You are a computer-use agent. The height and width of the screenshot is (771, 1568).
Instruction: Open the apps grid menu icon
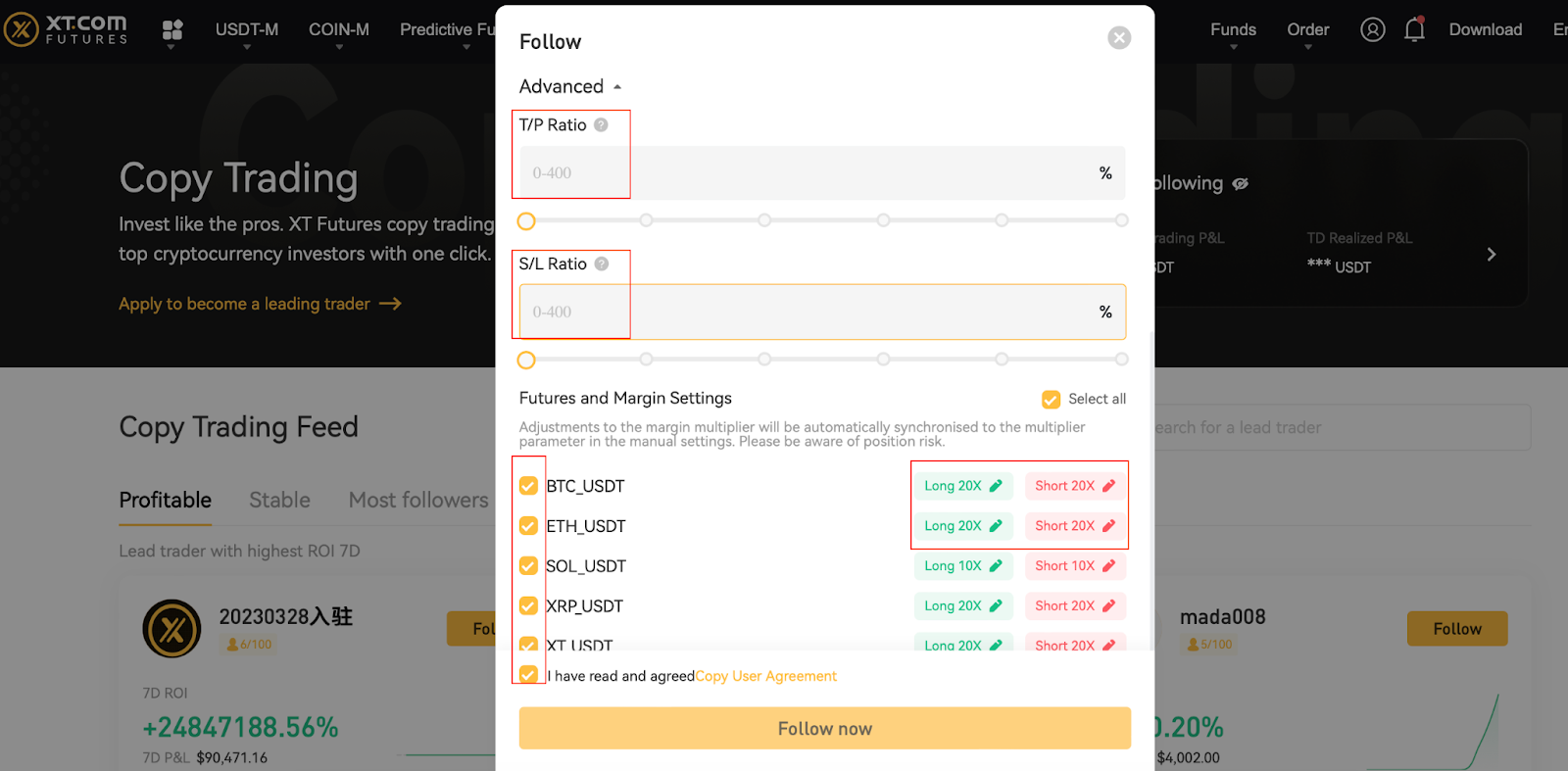coord(172,30)
